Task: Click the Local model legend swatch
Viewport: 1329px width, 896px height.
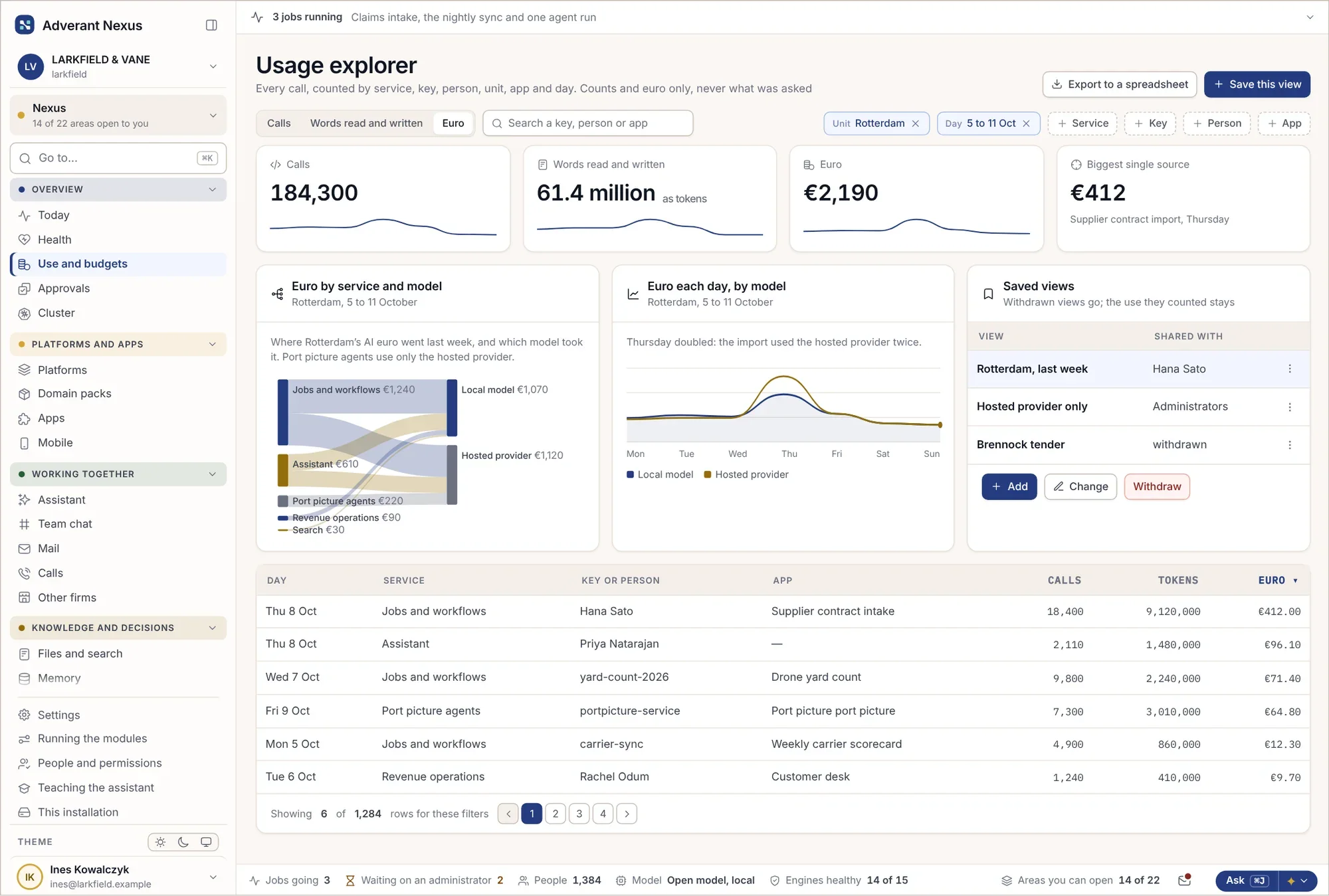Action: 630,474
